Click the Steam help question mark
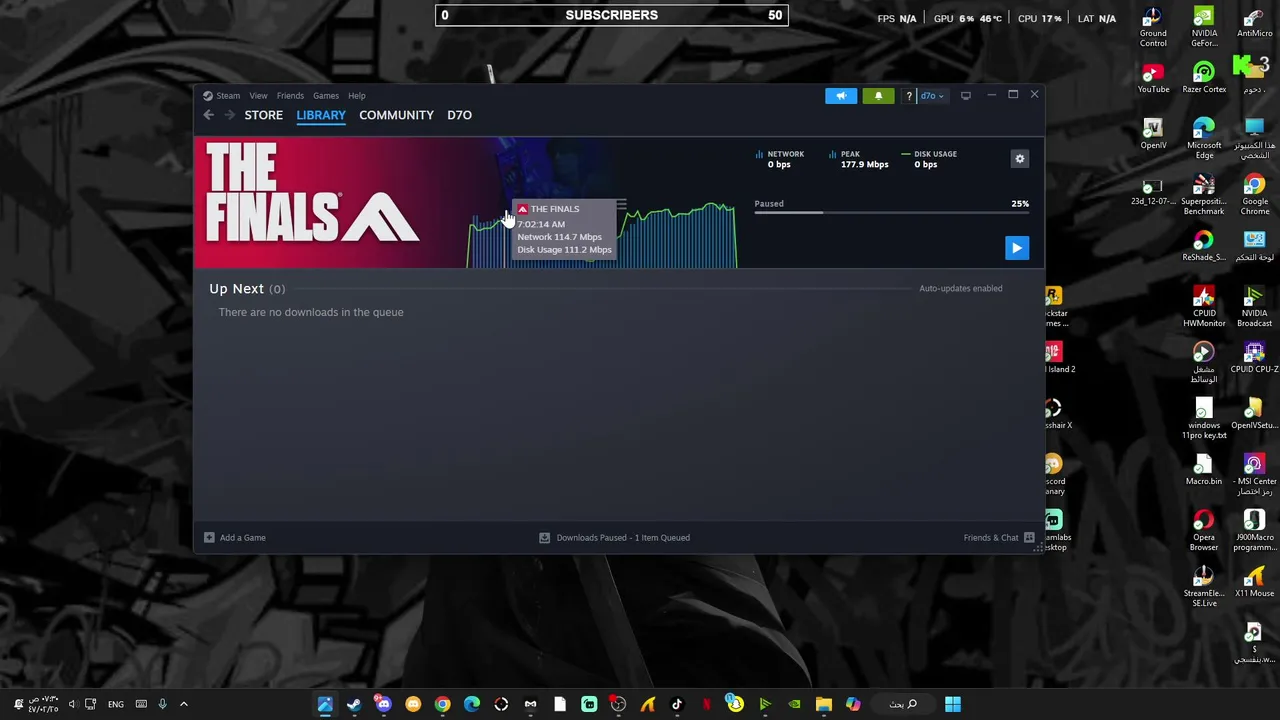Viewport: 1280px width, 720px height. coord(909,96)
